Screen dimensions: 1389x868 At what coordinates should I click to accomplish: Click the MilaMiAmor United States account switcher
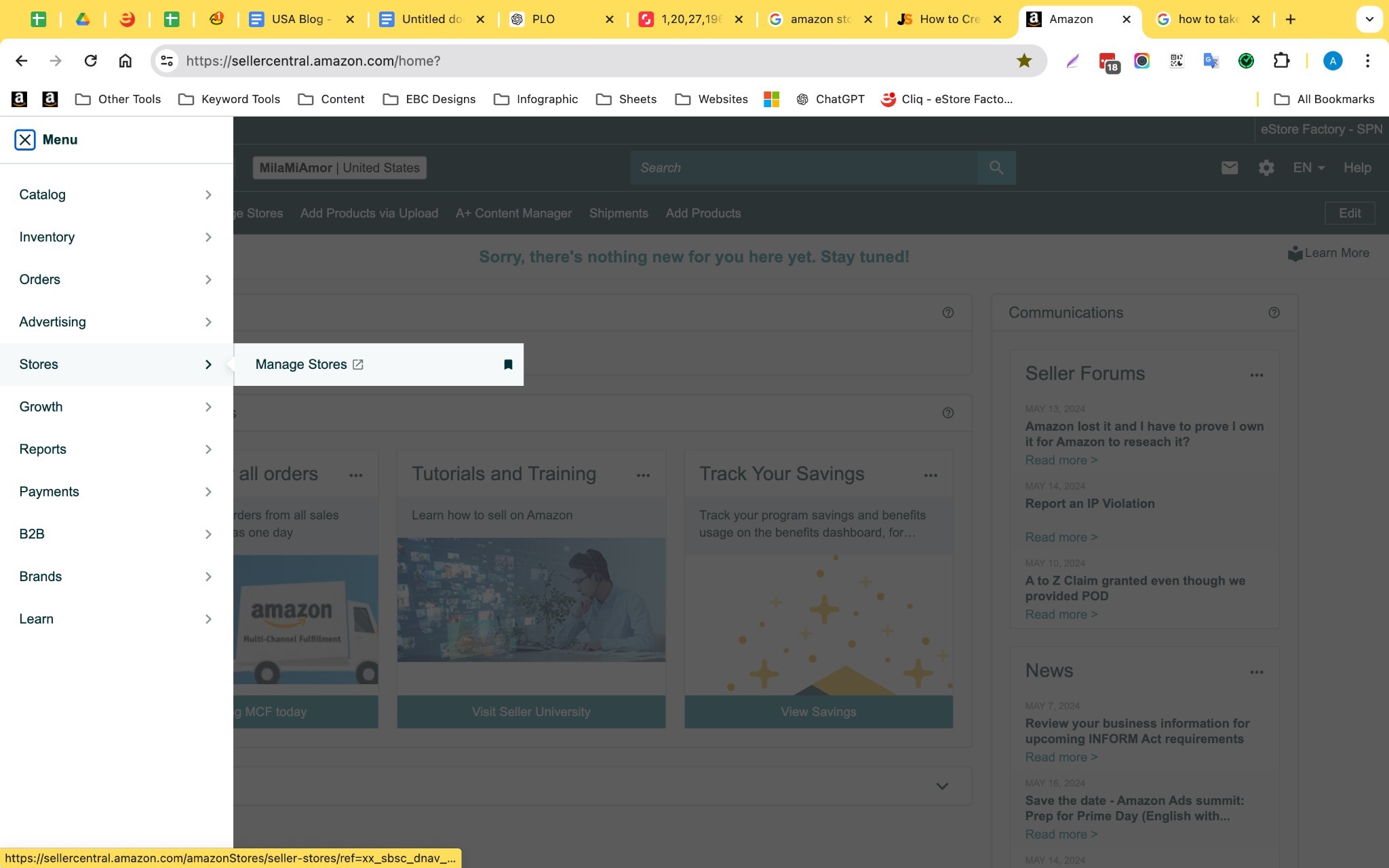click(x=340, y=167)
